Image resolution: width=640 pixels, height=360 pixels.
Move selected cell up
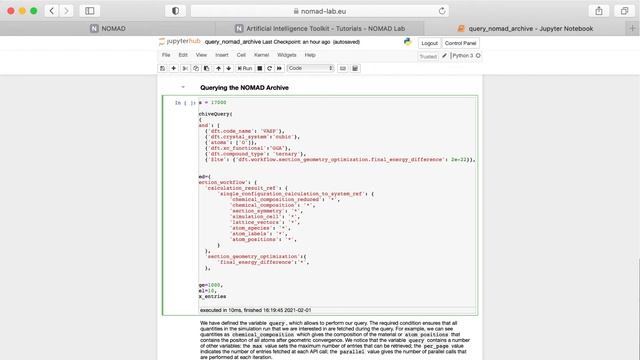coord(218,69)
